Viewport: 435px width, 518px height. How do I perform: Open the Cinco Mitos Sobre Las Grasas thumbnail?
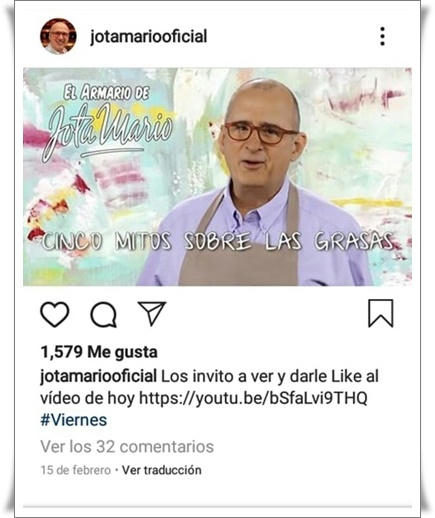click(x=217, y=177)
